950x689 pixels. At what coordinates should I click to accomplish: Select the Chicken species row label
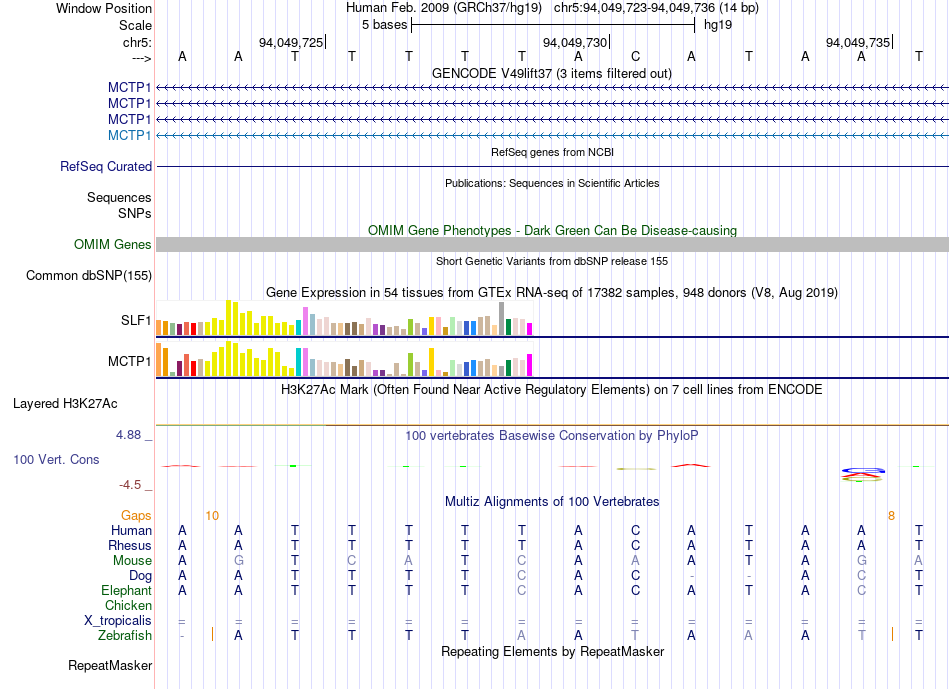click(x=128, y=605)
